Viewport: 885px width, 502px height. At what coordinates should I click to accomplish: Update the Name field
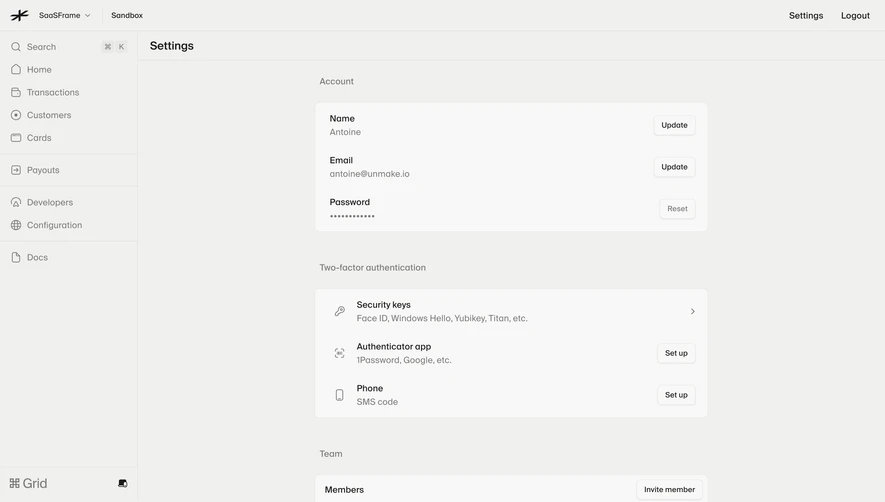click(x=674, y=125)
